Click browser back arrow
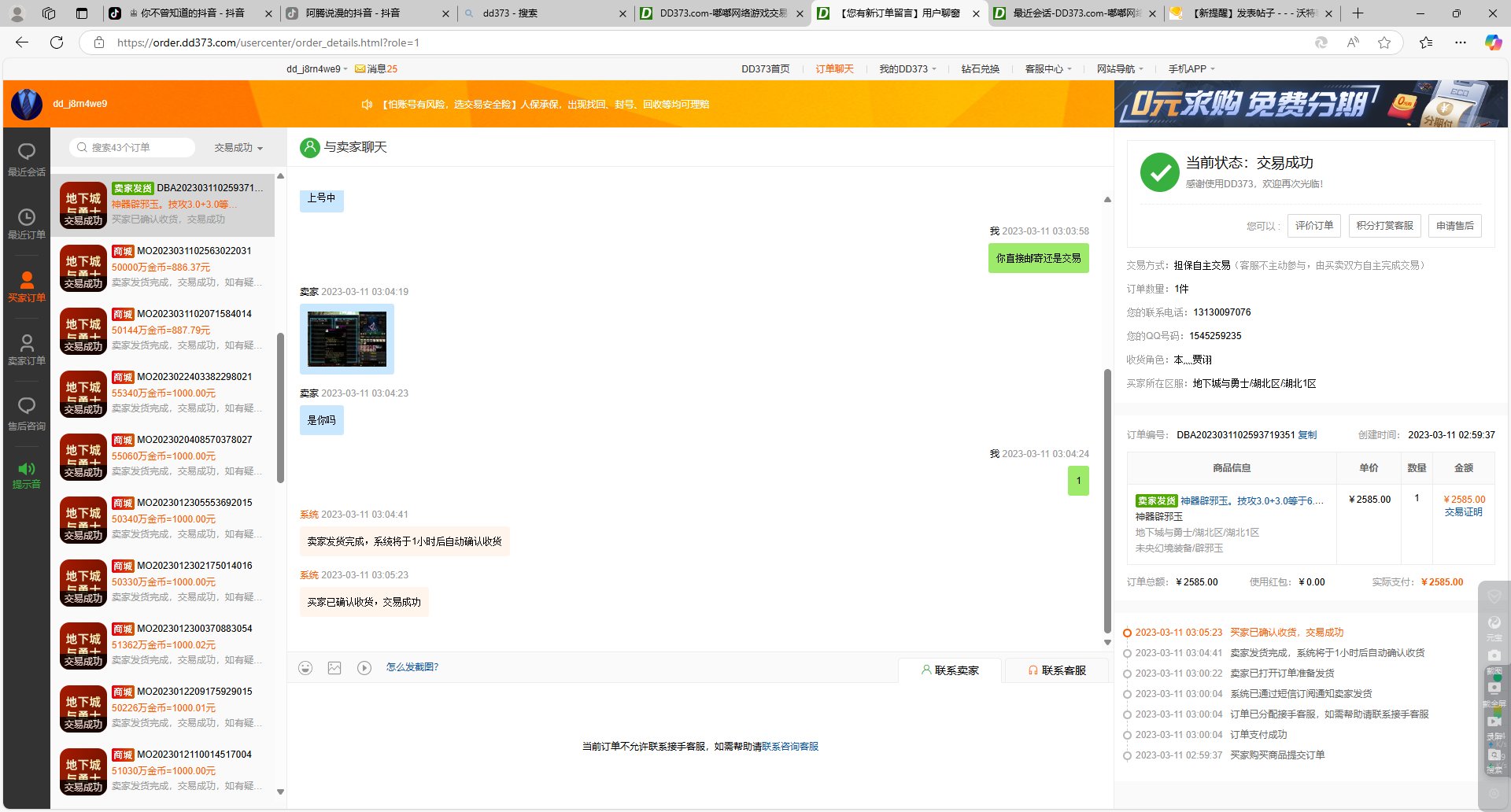This screenshot has width=1511, height=812. coord(22,42)
